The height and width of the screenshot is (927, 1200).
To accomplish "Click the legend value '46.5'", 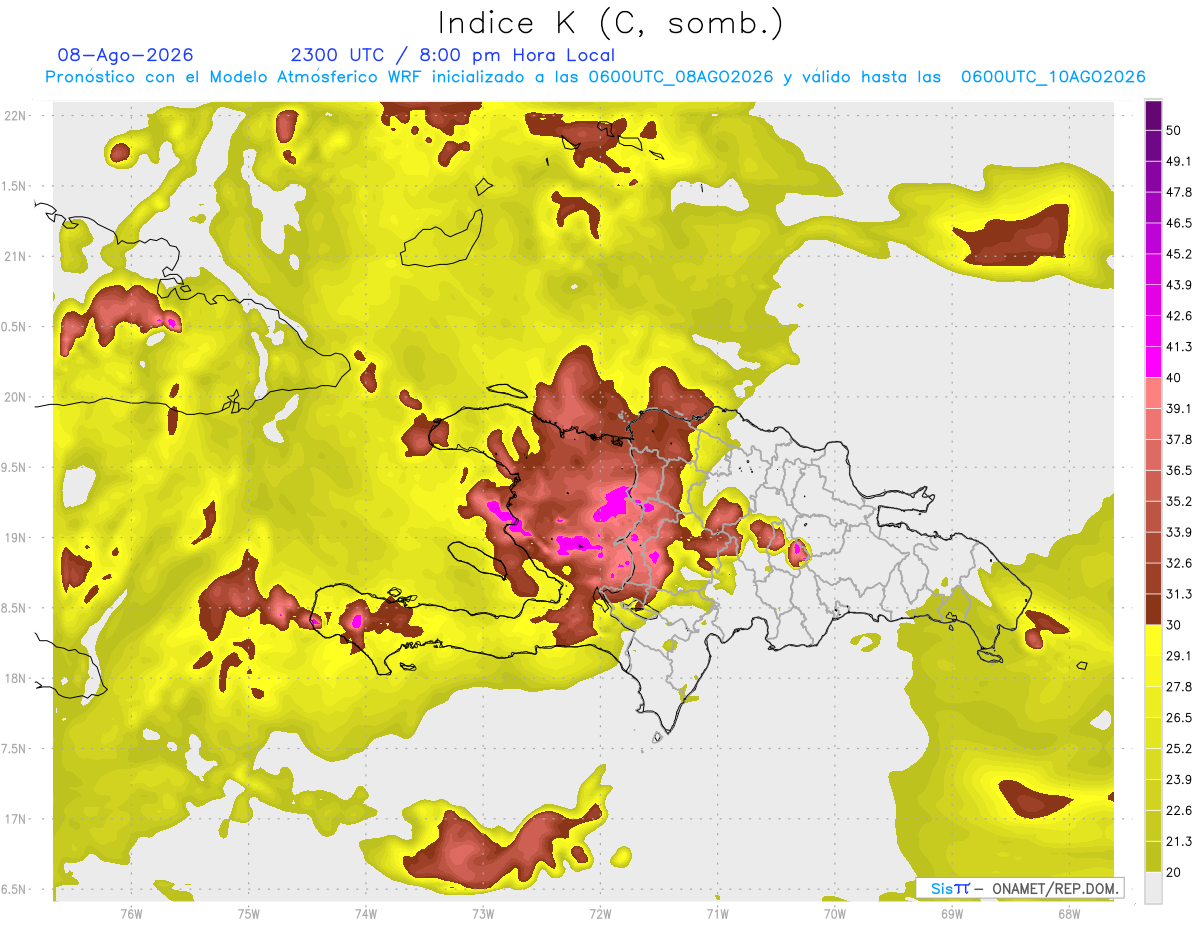I will coord(1179,223).
